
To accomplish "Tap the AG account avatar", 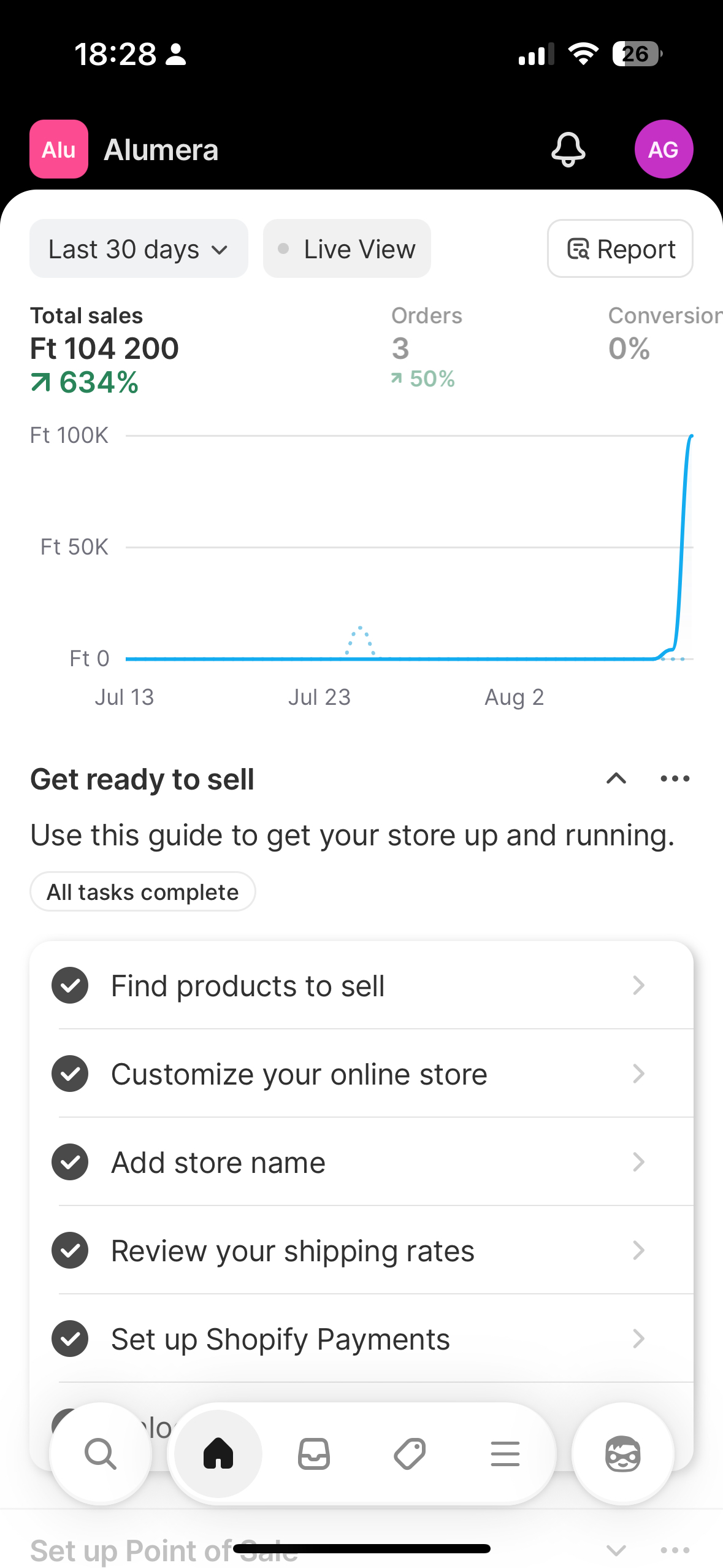I will point(663,149).
